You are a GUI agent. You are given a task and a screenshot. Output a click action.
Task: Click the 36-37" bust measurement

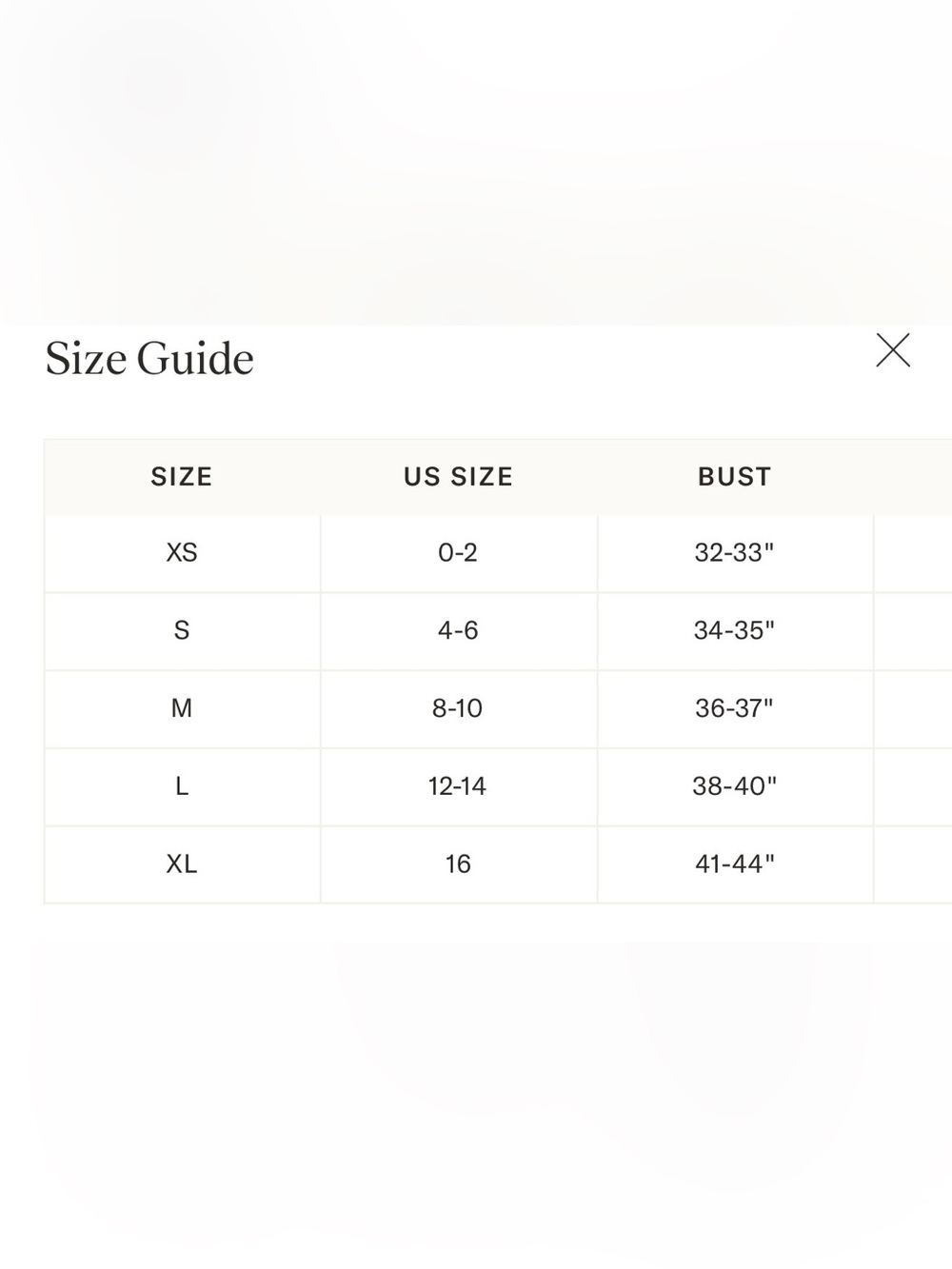pyautogui.click(x=735, y=709)
